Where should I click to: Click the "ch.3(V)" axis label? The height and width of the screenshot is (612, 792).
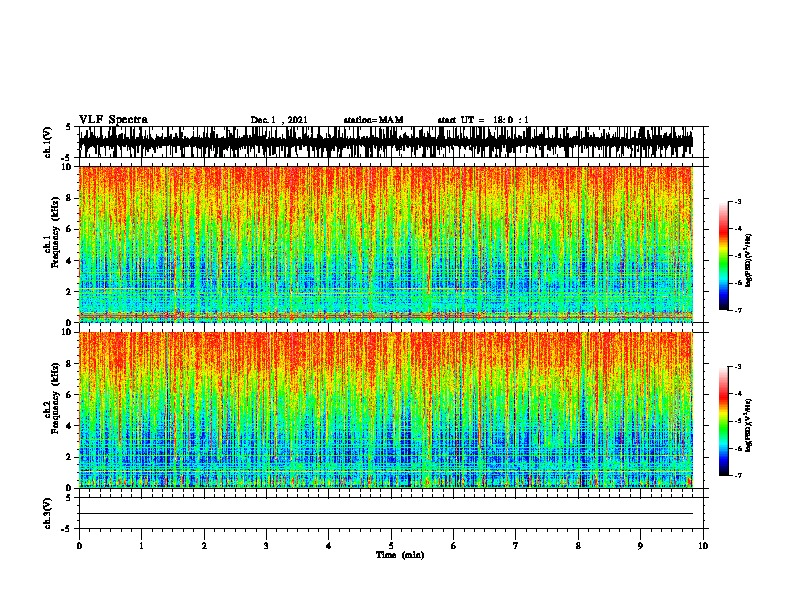click(x=48, y=513)
